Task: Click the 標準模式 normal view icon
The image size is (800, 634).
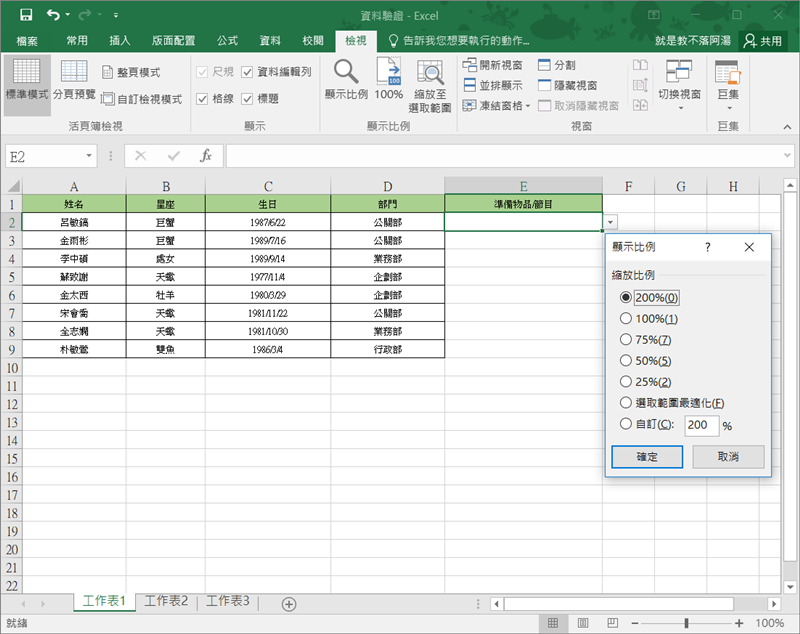Action: pos(26,73)
